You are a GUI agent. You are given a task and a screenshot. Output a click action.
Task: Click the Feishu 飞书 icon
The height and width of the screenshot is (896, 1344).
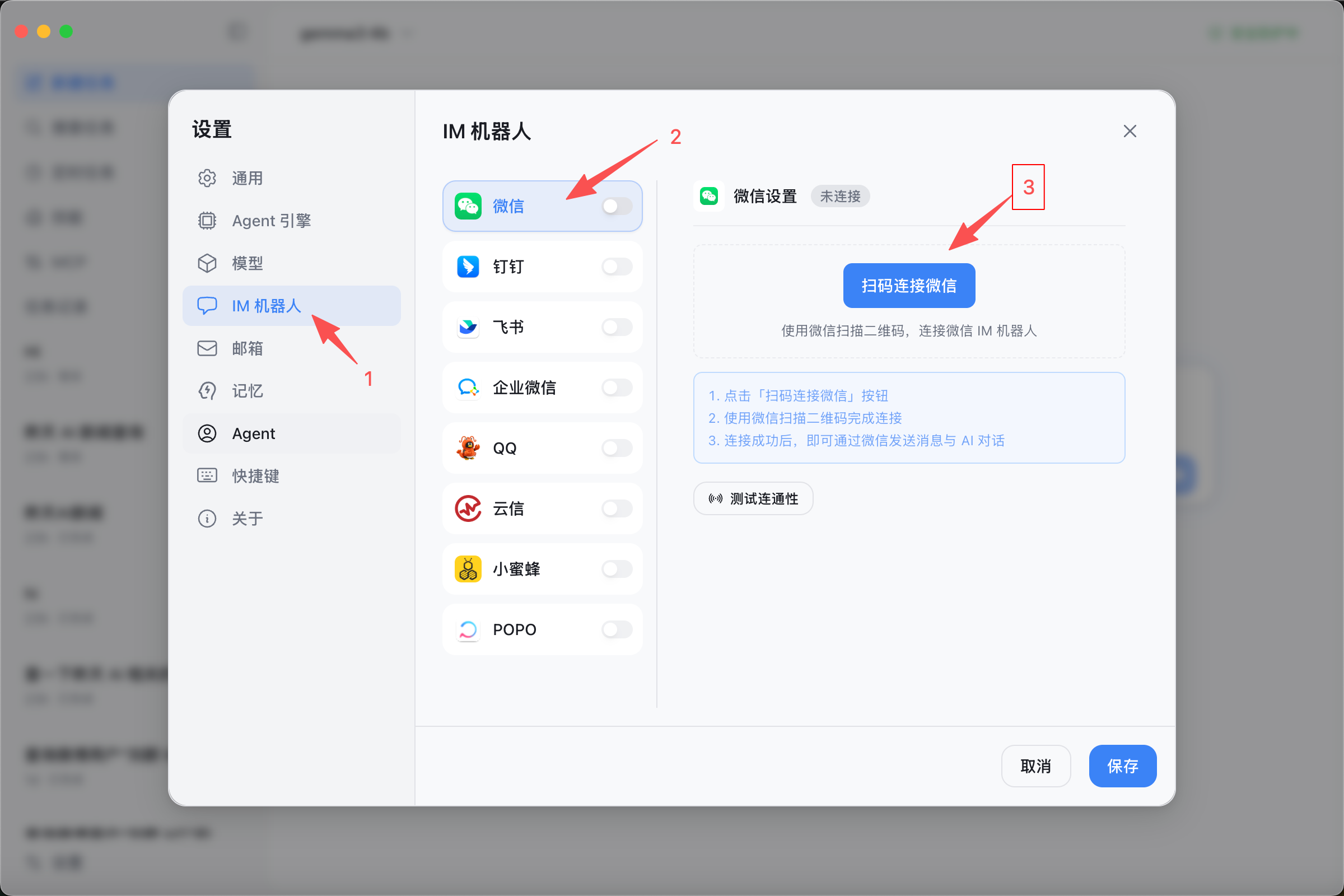(468, 328)
